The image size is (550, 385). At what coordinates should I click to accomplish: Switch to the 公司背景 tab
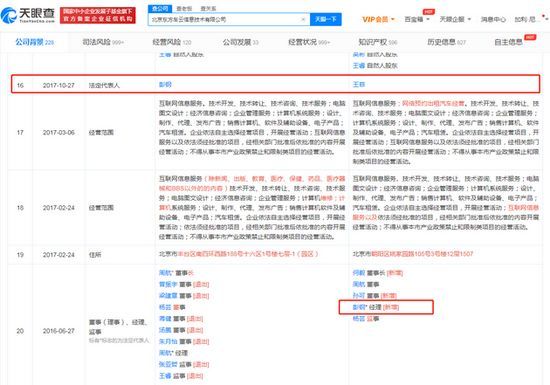point(34,42)
